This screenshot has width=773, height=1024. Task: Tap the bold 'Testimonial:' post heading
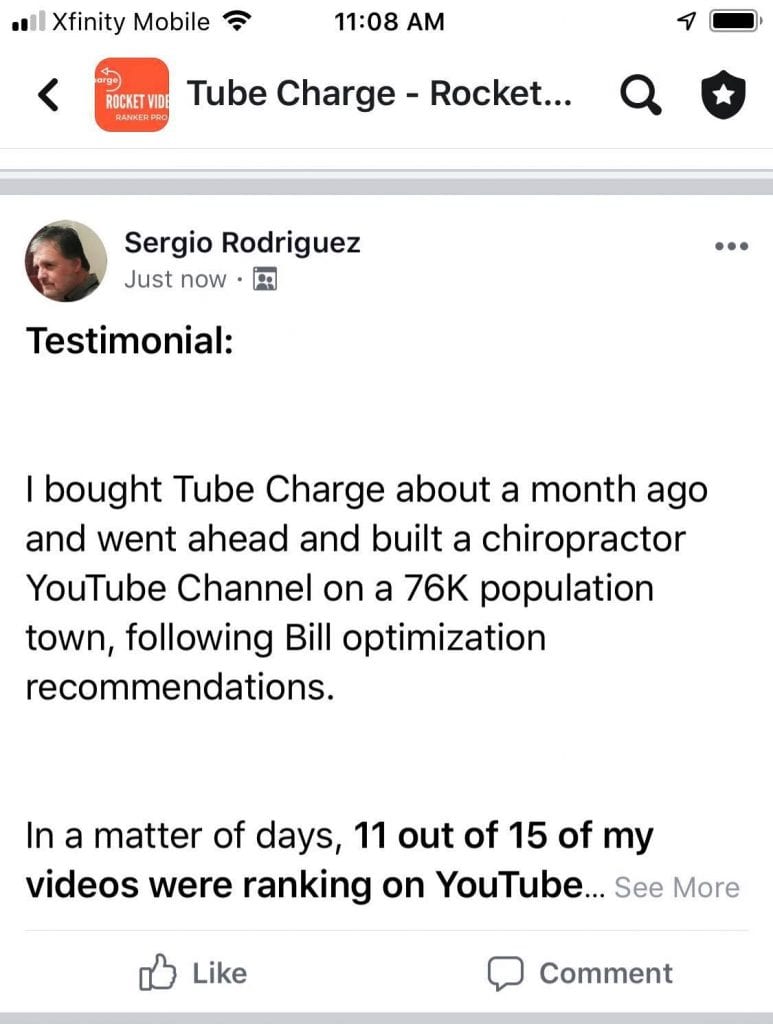click(129, 341)
